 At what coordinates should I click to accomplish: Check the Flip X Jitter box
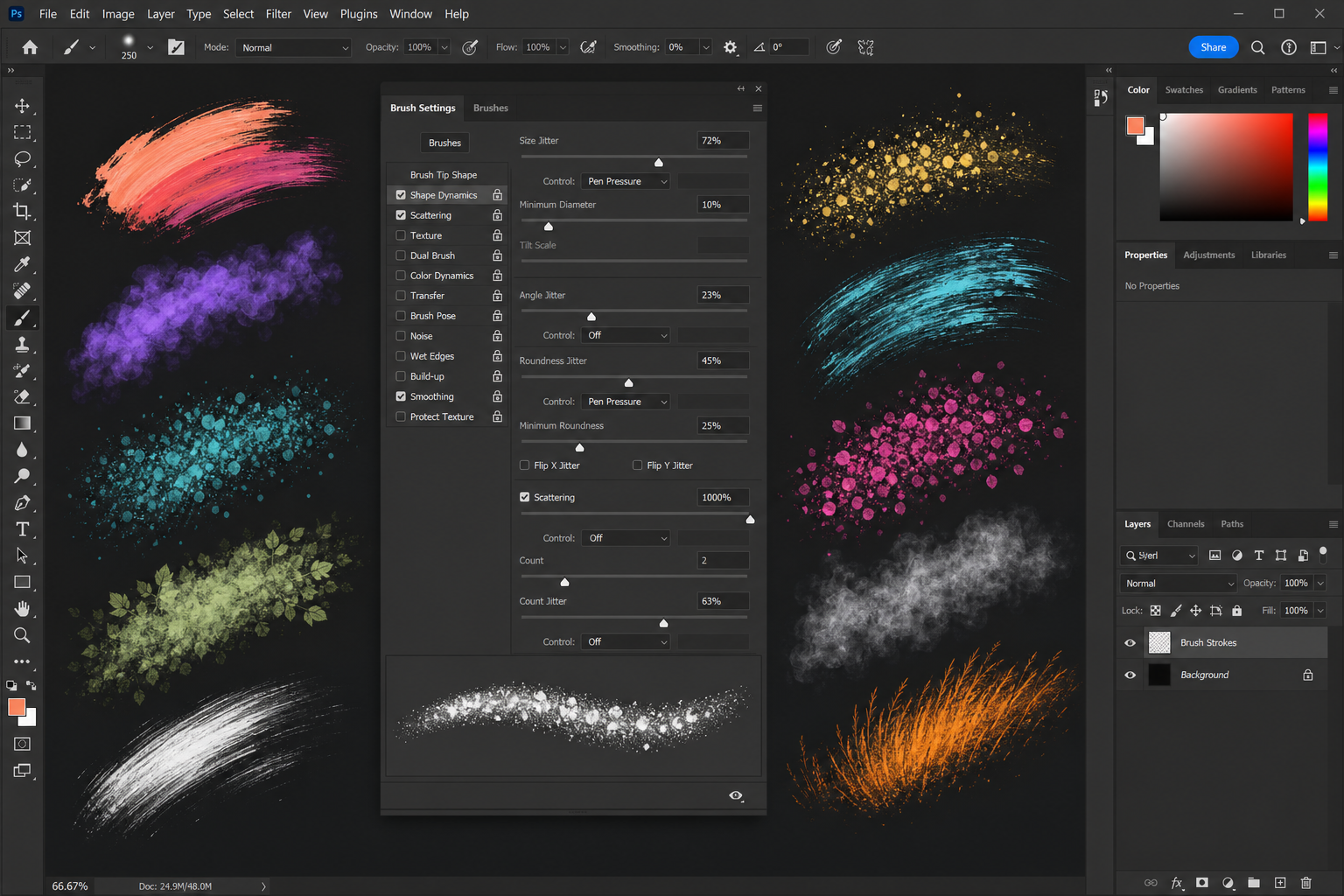click(x=525, y=465)
